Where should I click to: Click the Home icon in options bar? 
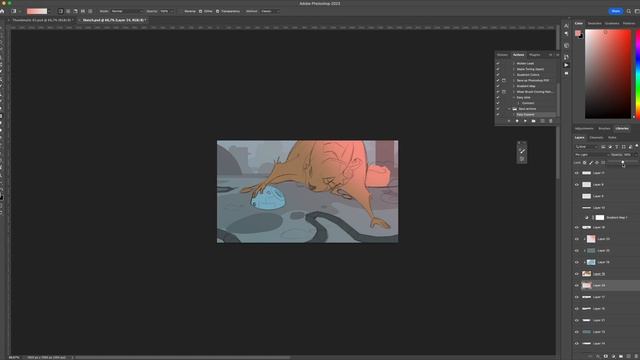[x=2, y=11]
